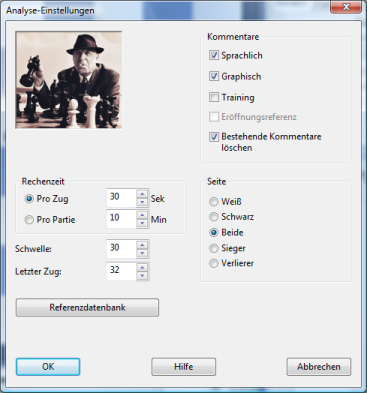367x393 pixels.
Task: Open the Referenzdatenbank button
Action: tap(87, 307)
